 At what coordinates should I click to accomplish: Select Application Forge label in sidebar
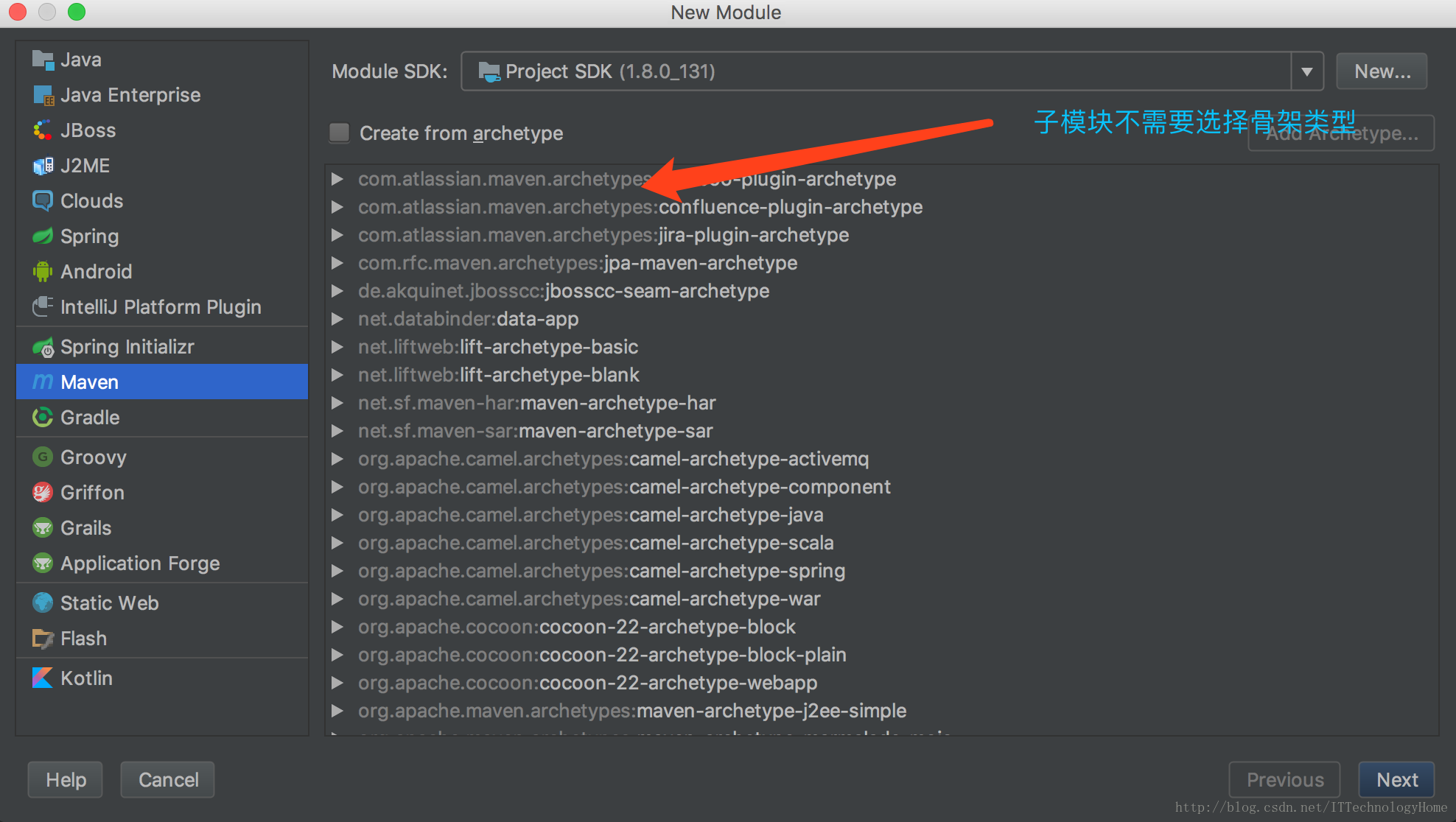pos(140,563)
